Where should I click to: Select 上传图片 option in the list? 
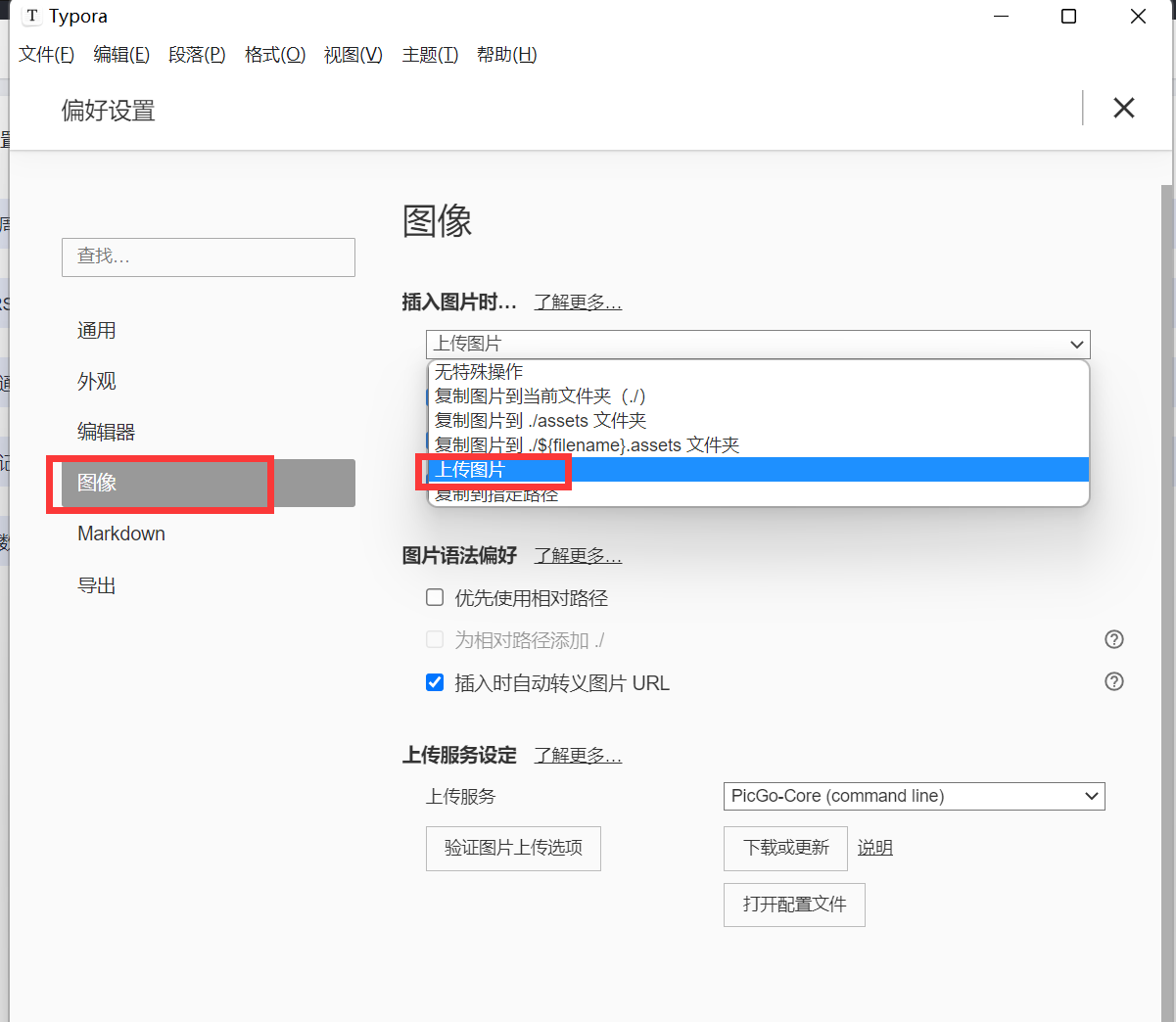pyautogui.click(x=759, y=470)
